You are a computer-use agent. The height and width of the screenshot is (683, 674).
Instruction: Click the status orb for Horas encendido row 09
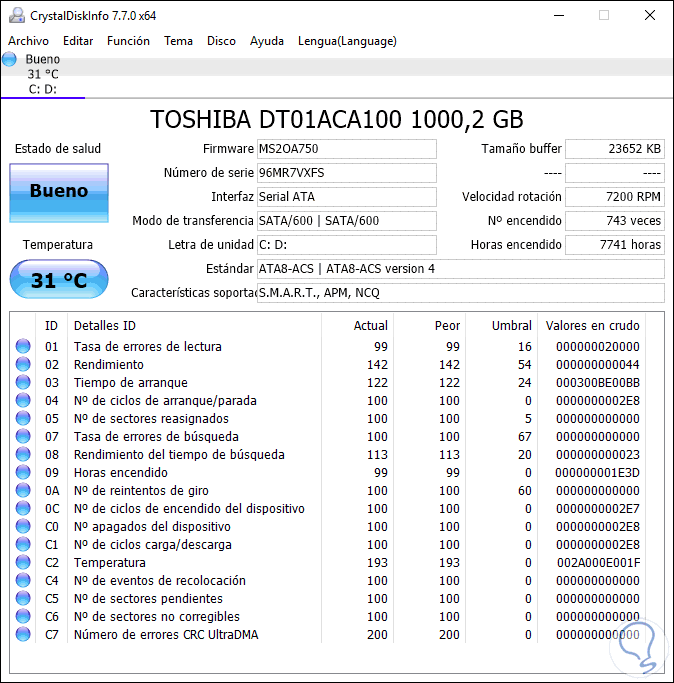[23, 472]
